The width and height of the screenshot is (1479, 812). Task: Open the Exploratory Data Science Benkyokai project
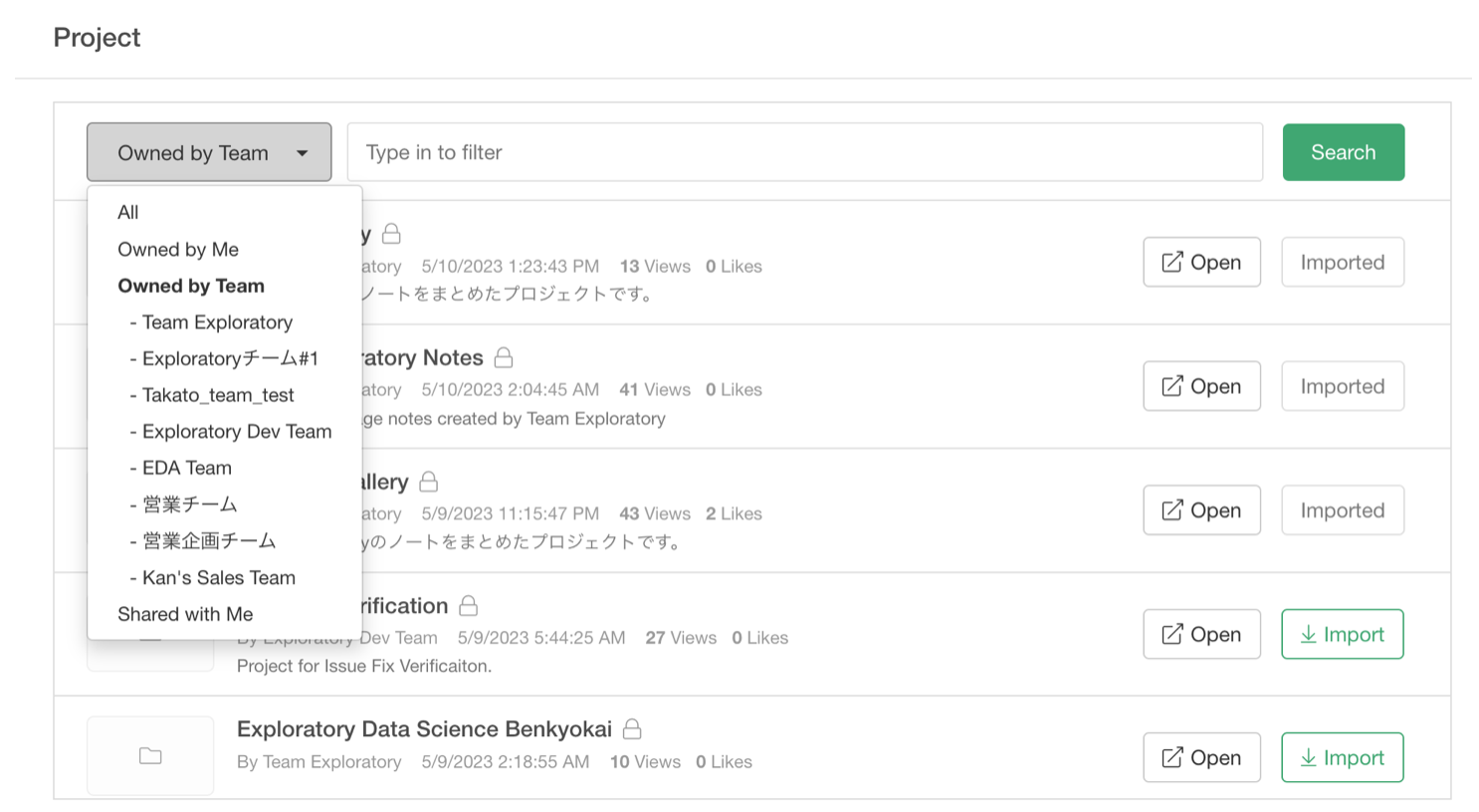pos(1201,757)
